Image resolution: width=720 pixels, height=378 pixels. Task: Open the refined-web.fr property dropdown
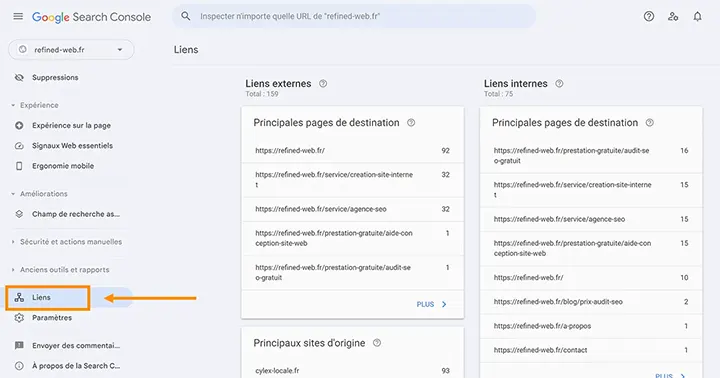pos(71,50)
